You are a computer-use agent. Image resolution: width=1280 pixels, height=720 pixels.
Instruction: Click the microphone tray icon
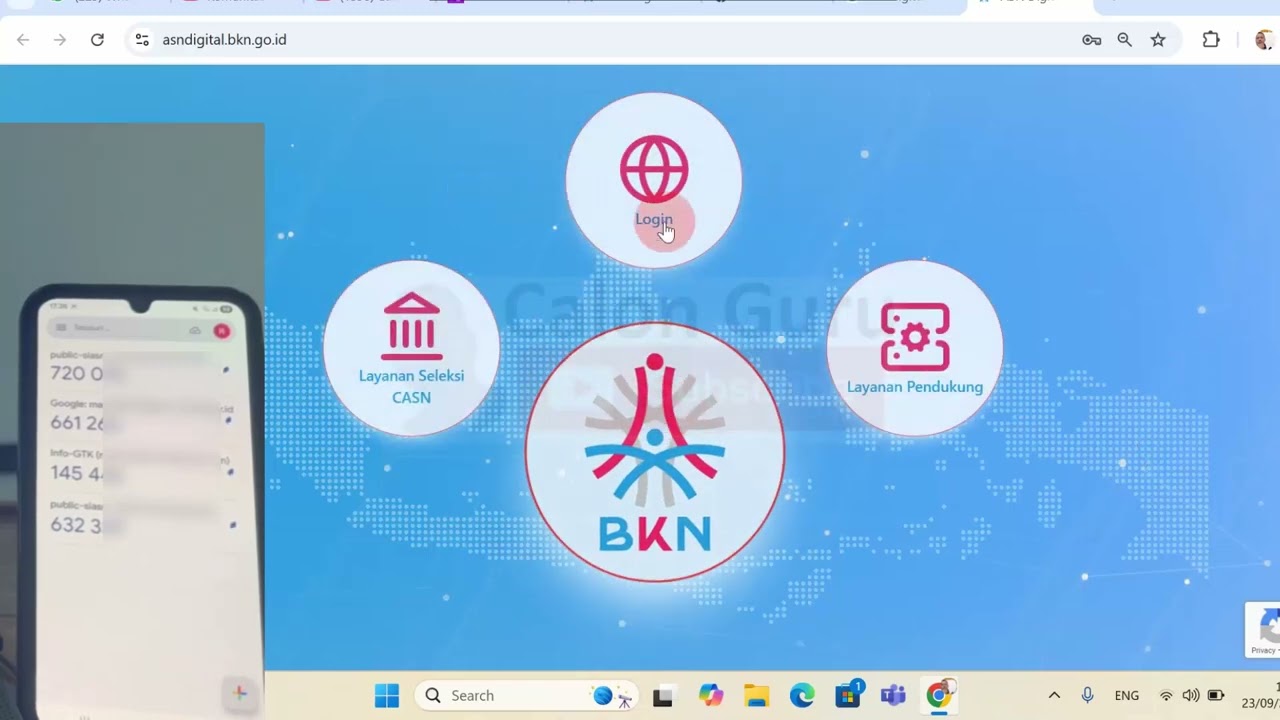1088,696
